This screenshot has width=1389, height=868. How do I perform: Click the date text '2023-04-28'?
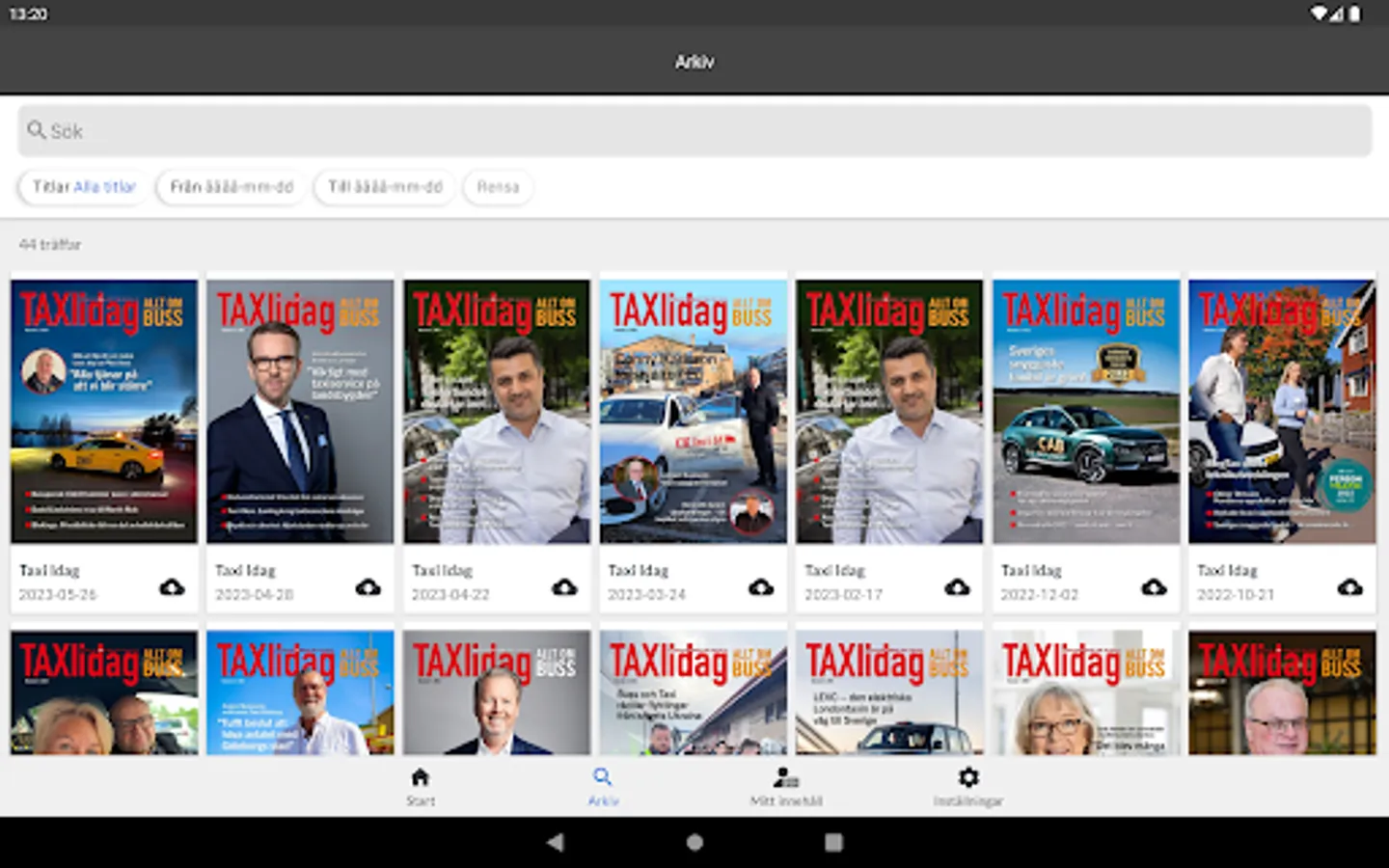(x=255, y=595)
